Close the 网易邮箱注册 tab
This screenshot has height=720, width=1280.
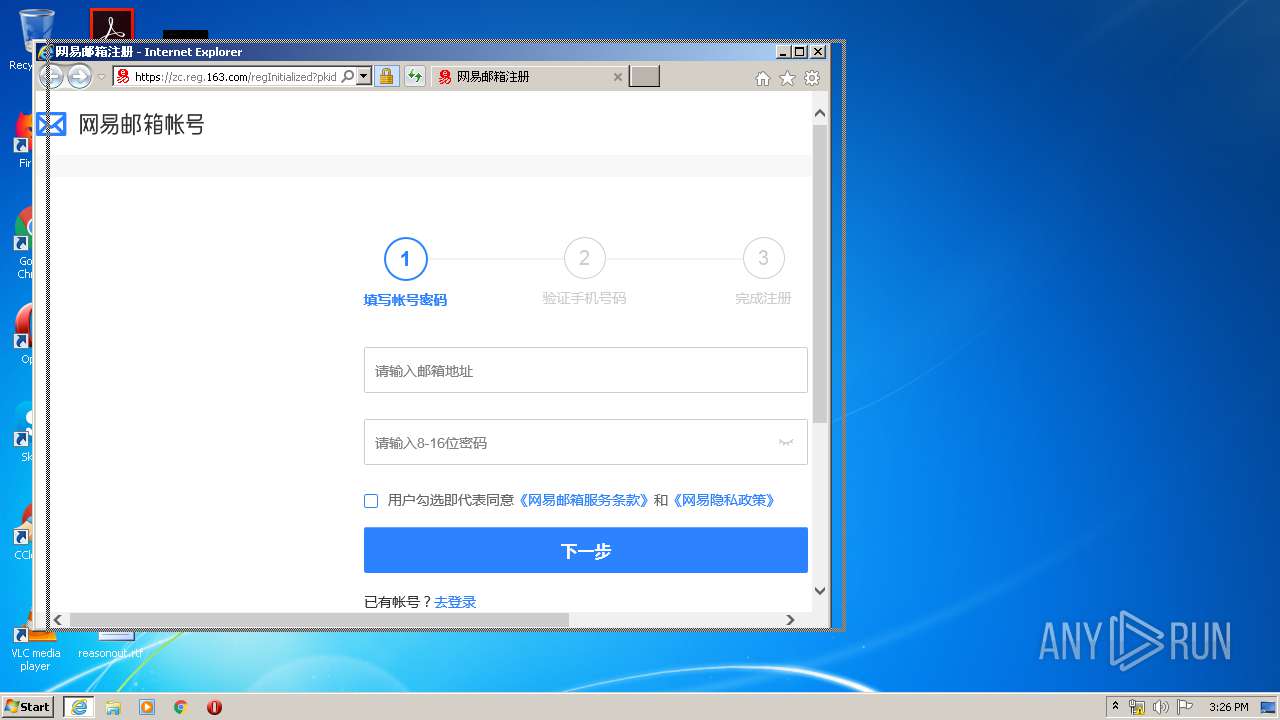617,77
